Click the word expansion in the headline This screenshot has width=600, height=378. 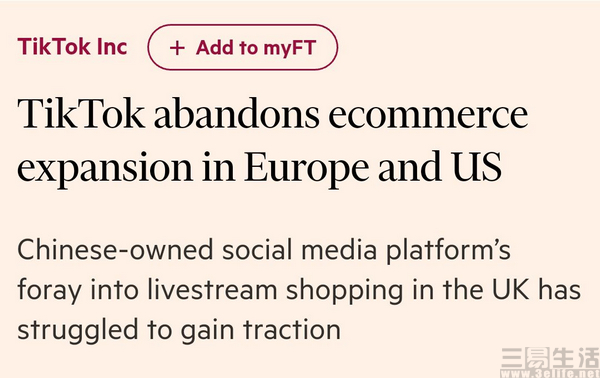105,169
